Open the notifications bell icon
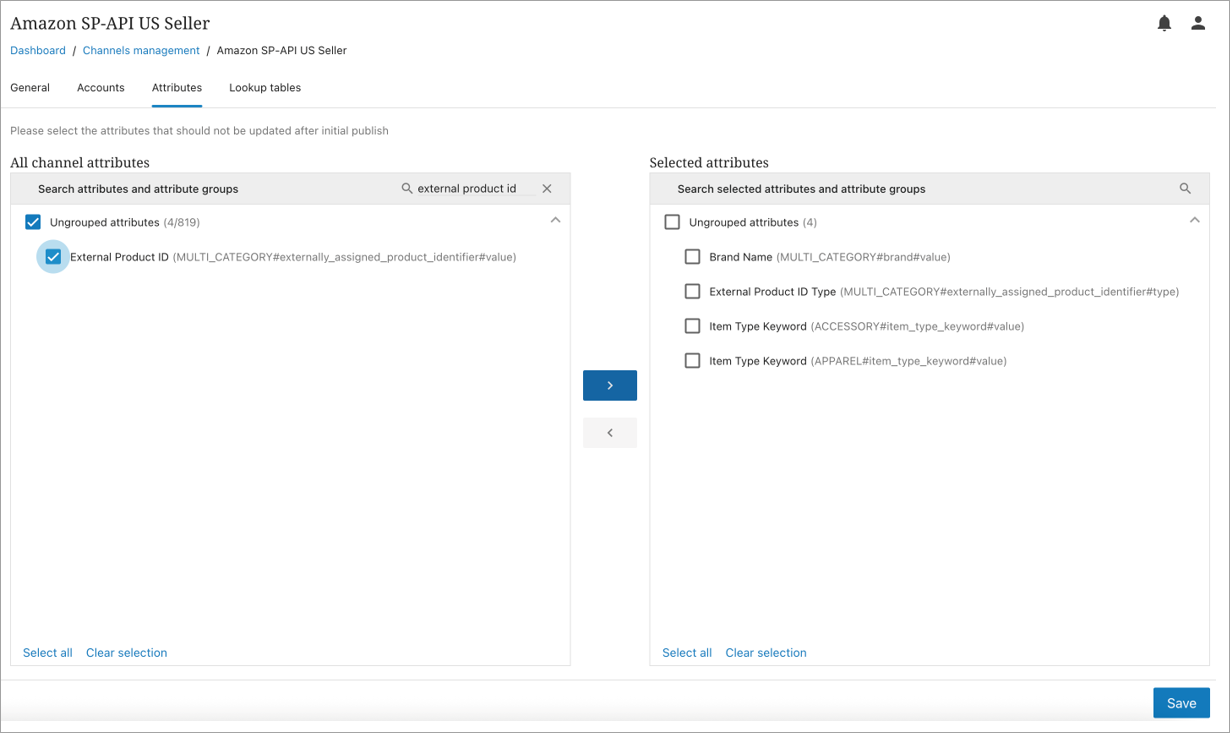This screenshot has width=1230, height=733. point(1164,23)
